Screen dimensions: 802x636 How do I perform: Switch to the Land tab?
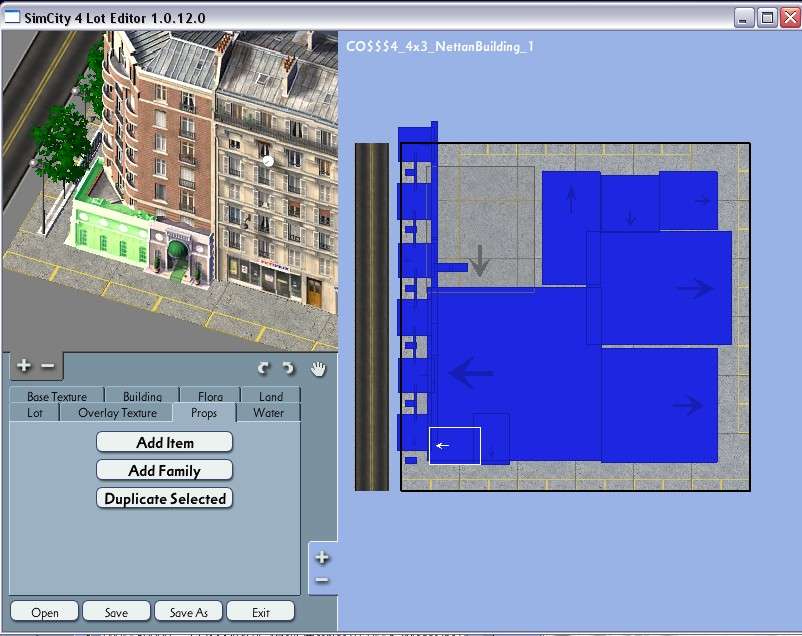(x=271, y=396)
